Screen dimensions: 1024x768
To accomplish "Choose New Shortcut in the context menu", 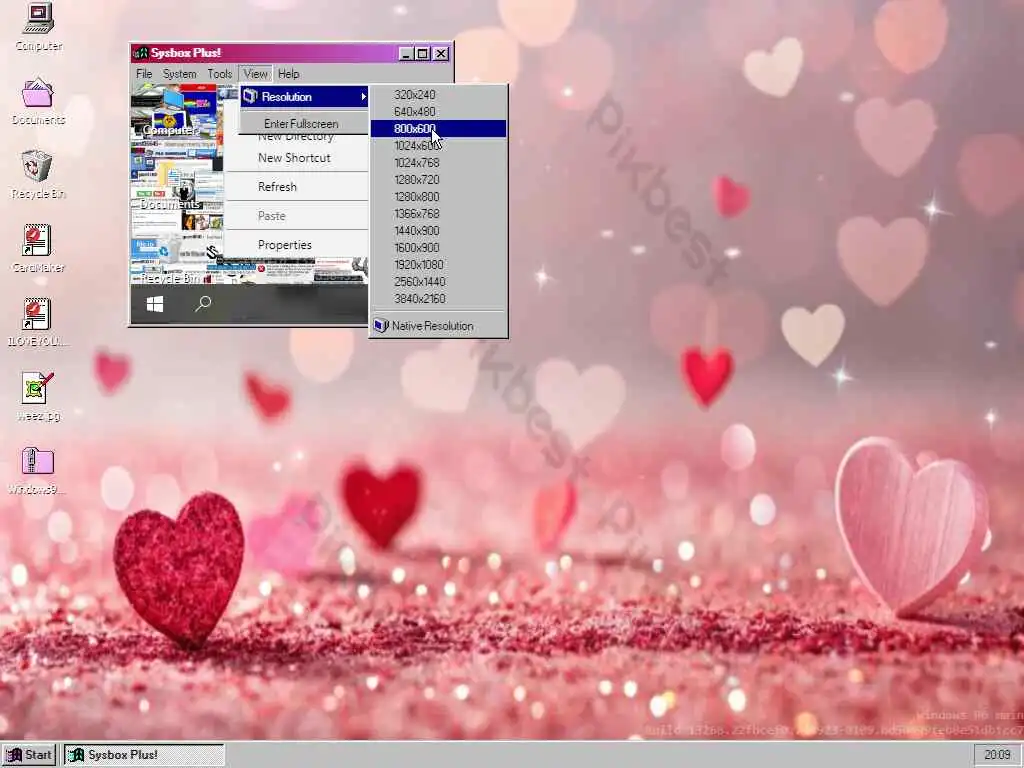I will [295, 158].
